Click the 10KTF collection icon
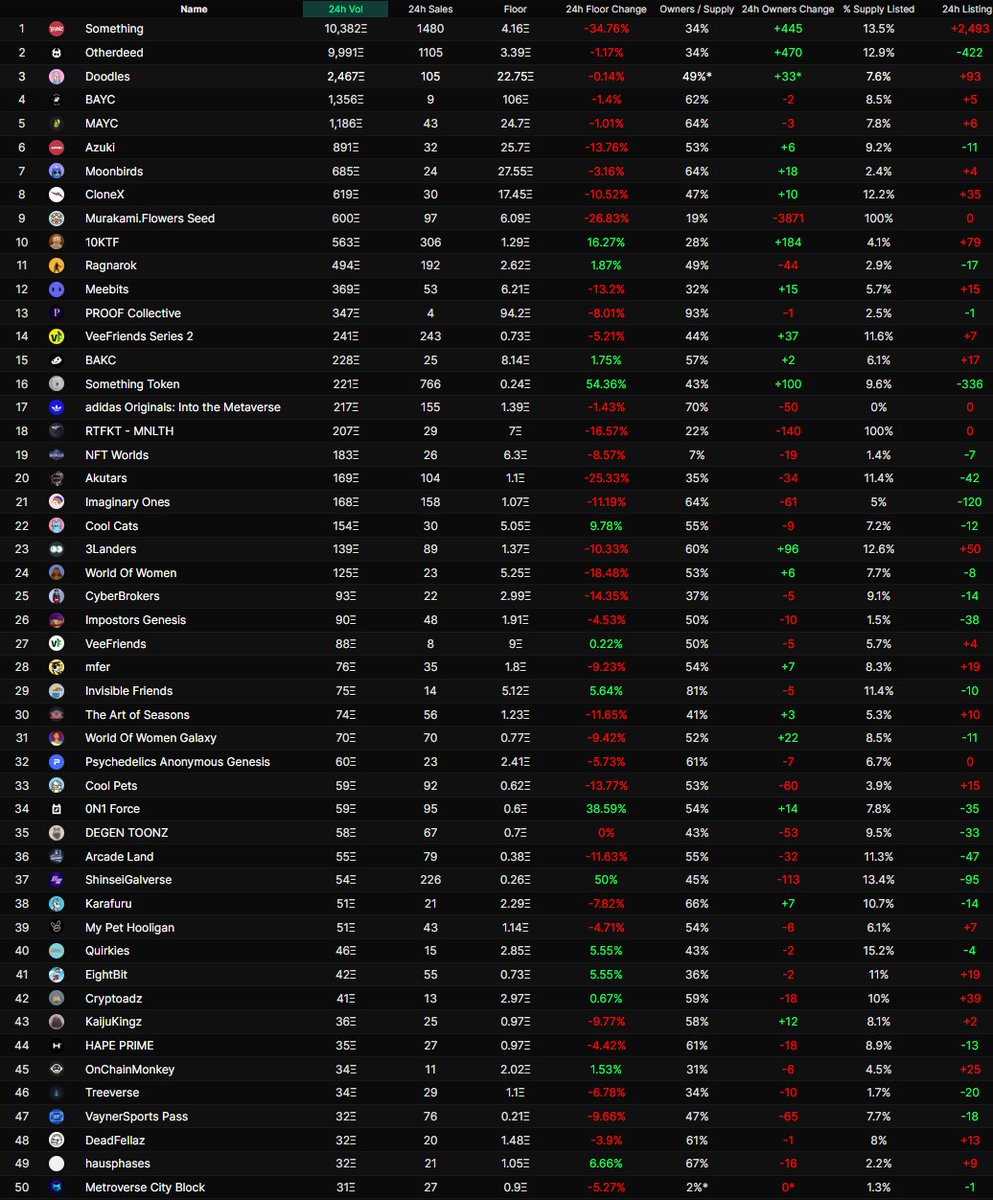This screenshot has height=1200, width=993. point(57,242)
